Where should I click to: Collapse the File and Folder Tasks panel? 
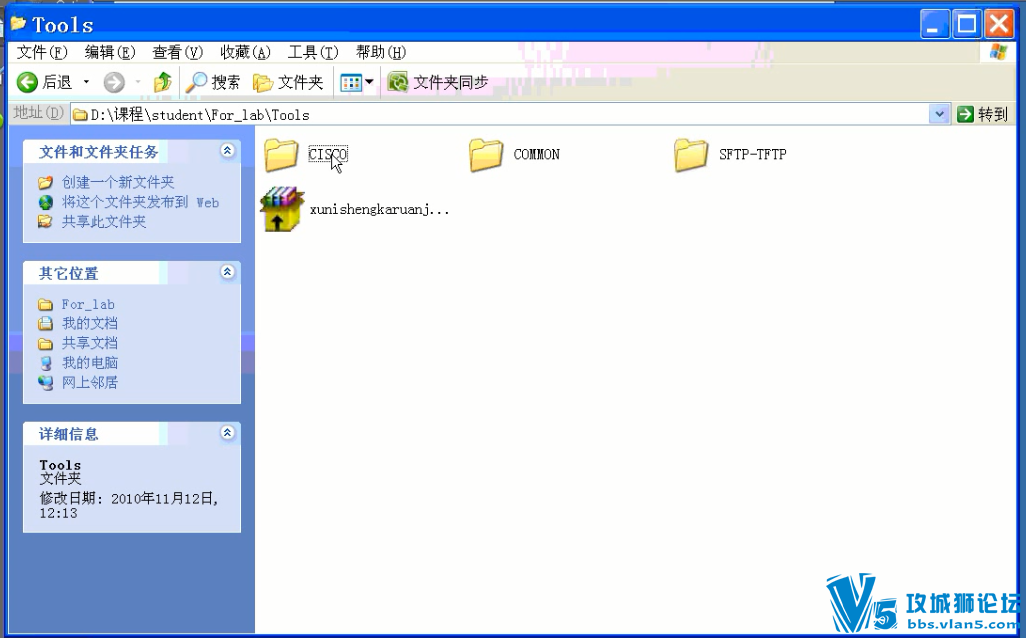coord(227,151)
